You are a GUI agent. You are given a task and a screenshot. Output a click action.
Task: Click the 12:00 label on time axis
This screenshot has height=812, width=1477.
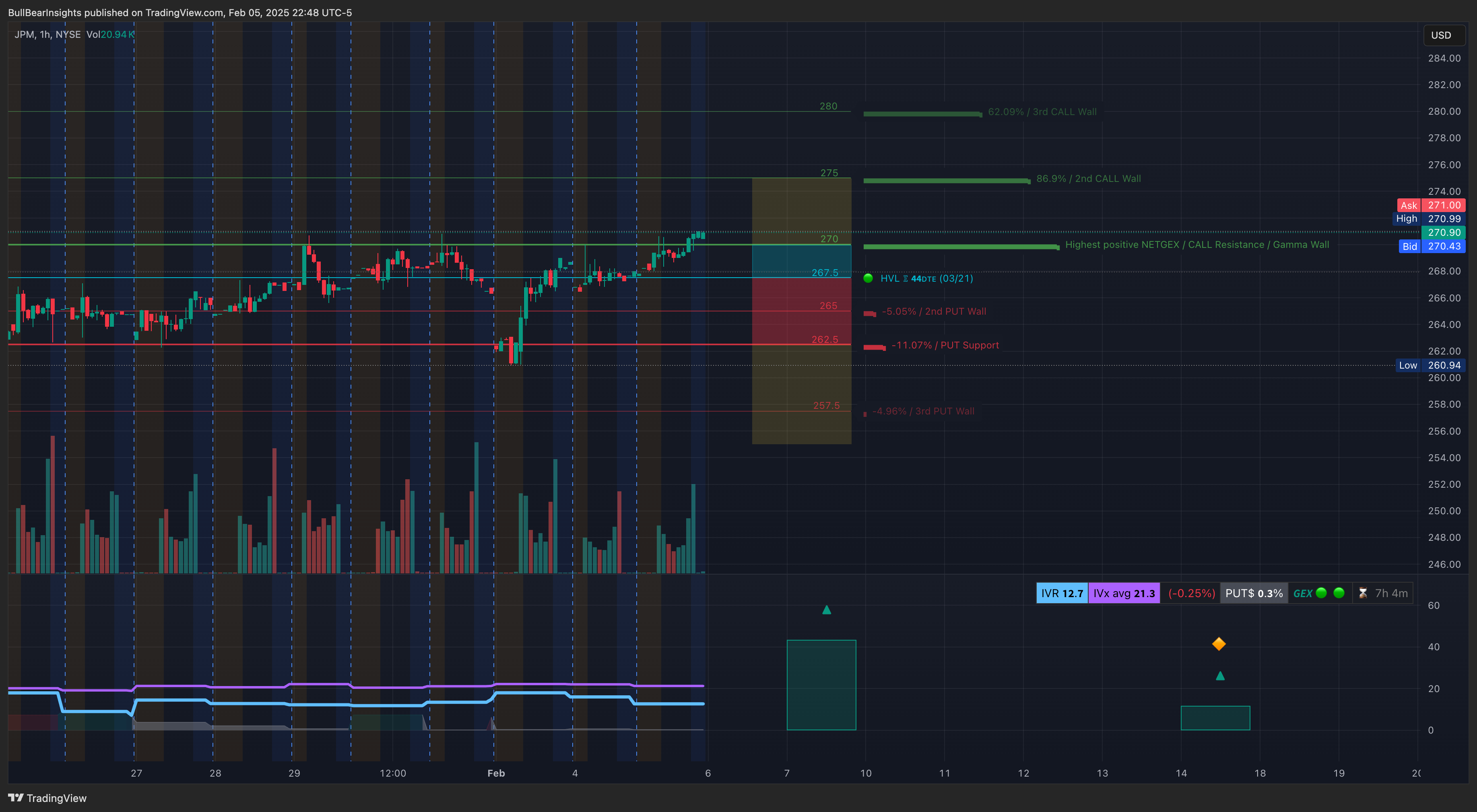pyautogui.click(x=393, y=773)
